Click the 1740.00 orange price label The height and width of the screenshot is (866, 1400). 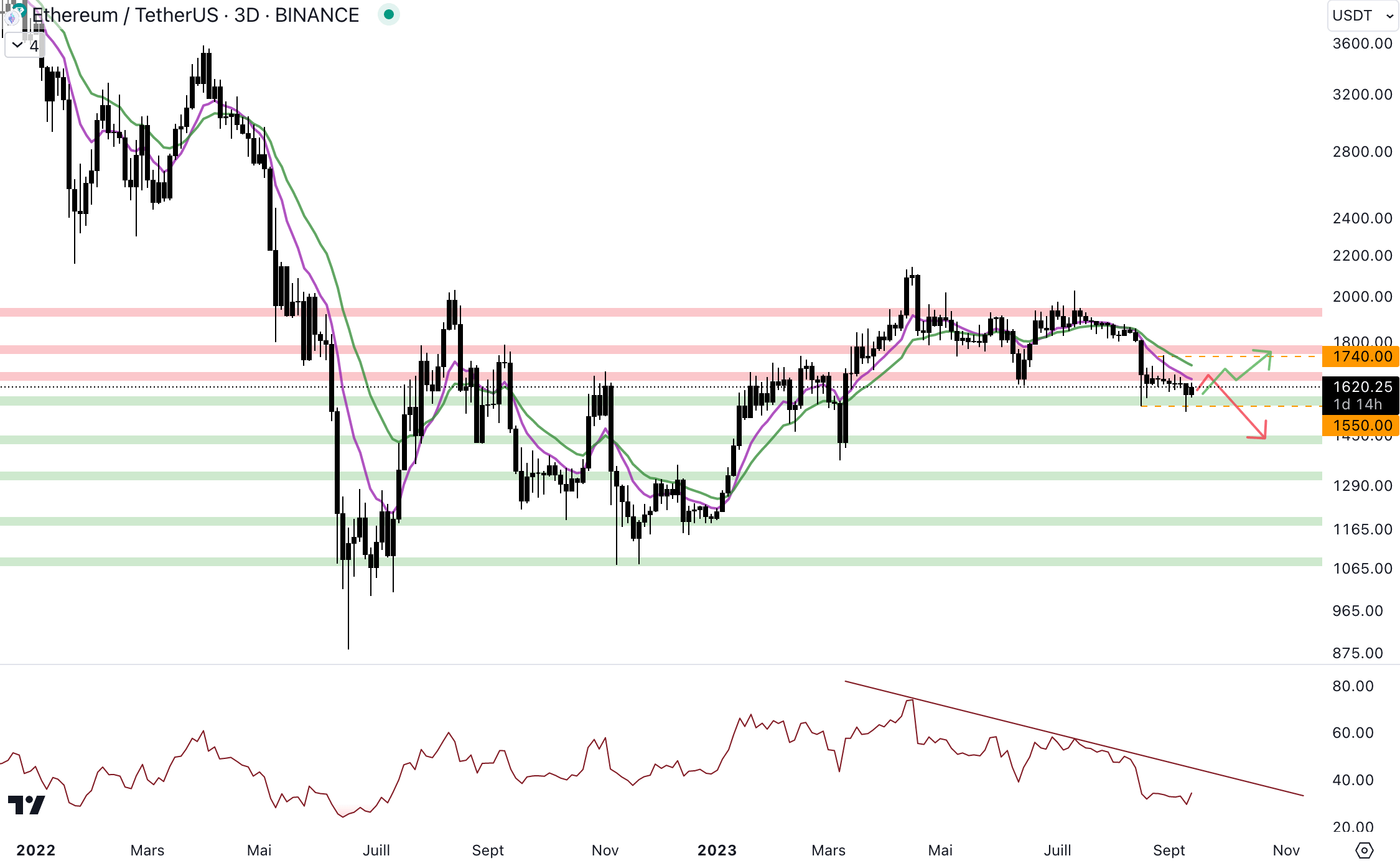pyautogui.click(x=1361, y=356)
